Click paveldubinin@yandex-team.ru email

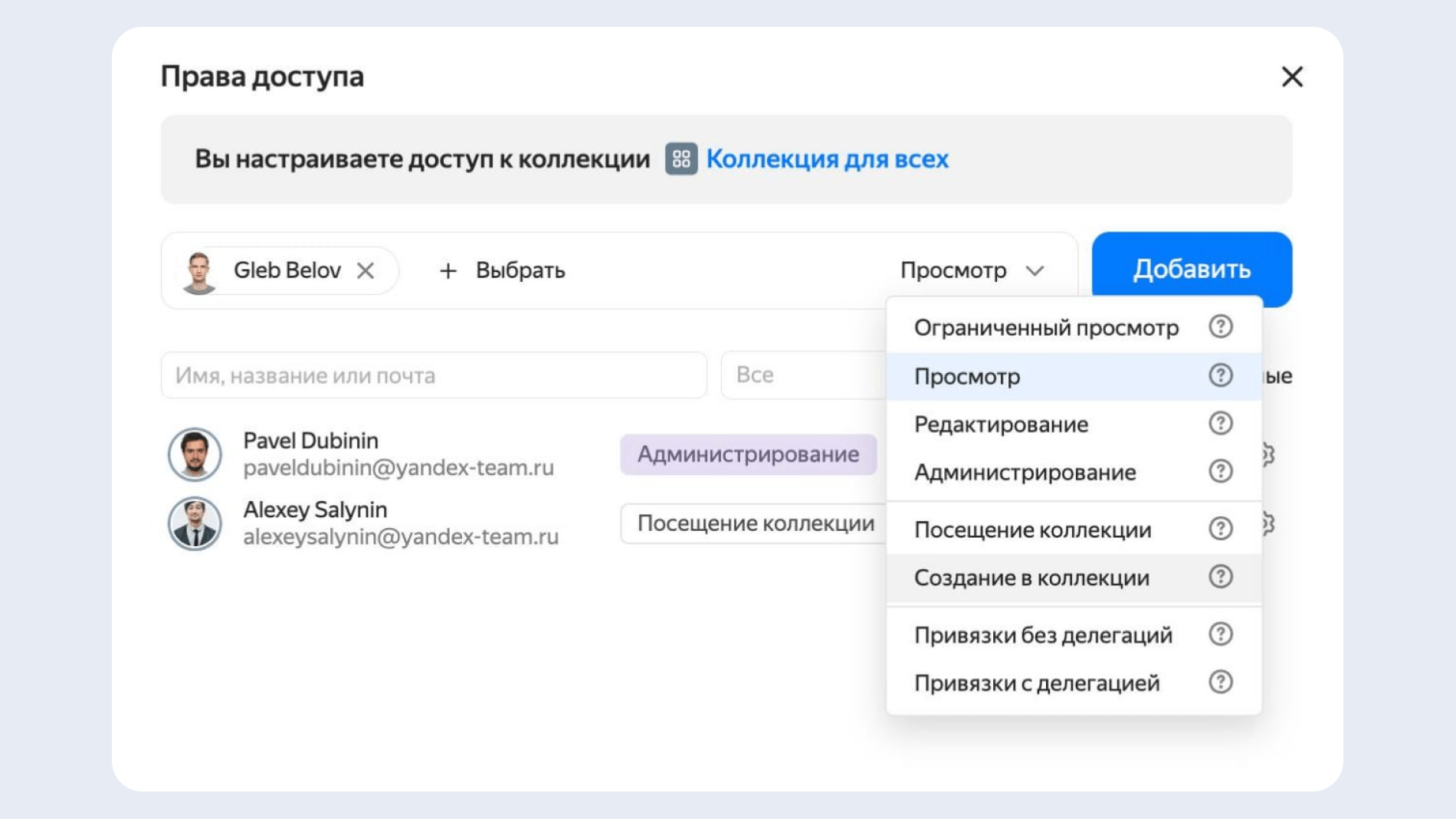click(398, 467)
